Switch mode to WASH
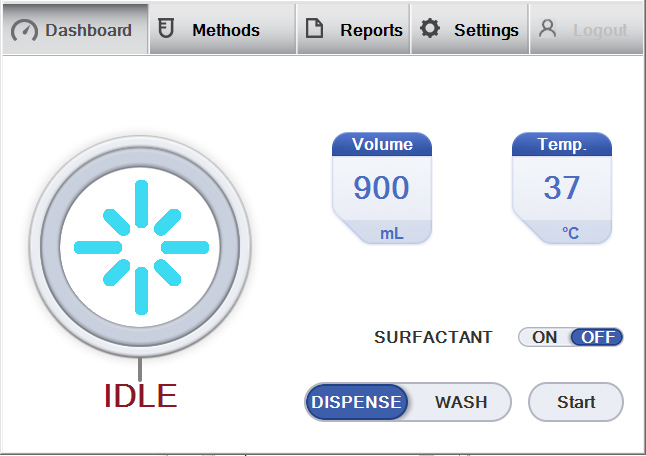 click(461, 402)
